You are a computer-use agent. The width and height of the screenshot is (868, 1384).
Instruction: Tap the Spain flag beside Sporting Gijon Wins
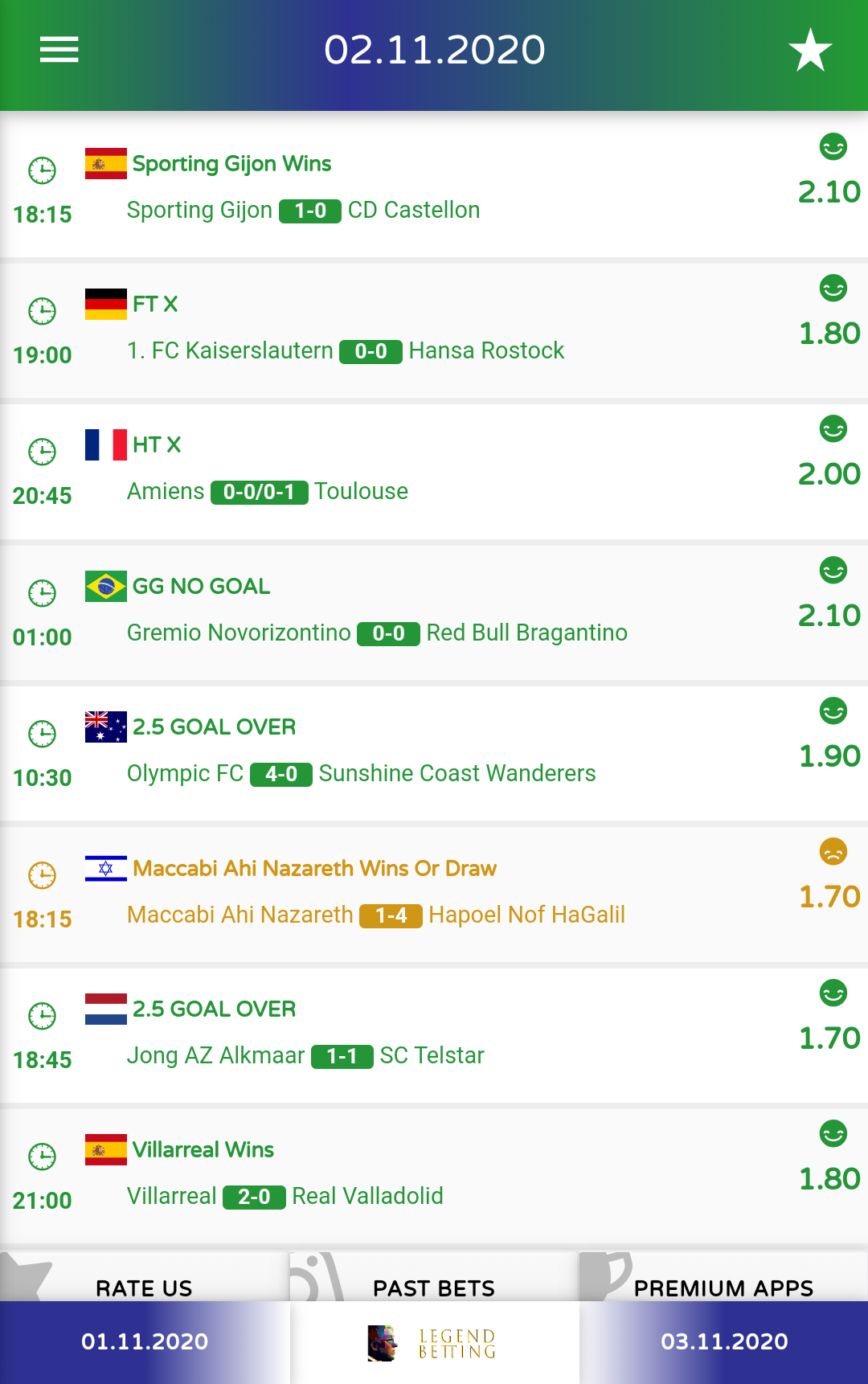pos(106,163)
